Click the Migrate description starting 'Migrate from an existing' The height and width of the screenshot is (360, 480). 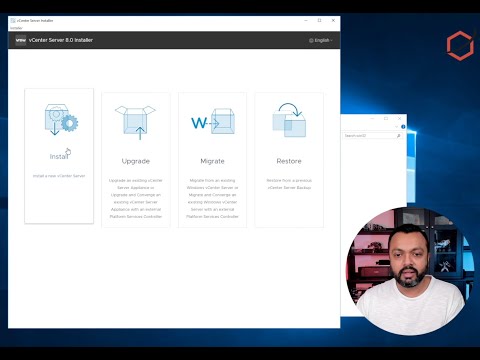(x=212, y=198)
